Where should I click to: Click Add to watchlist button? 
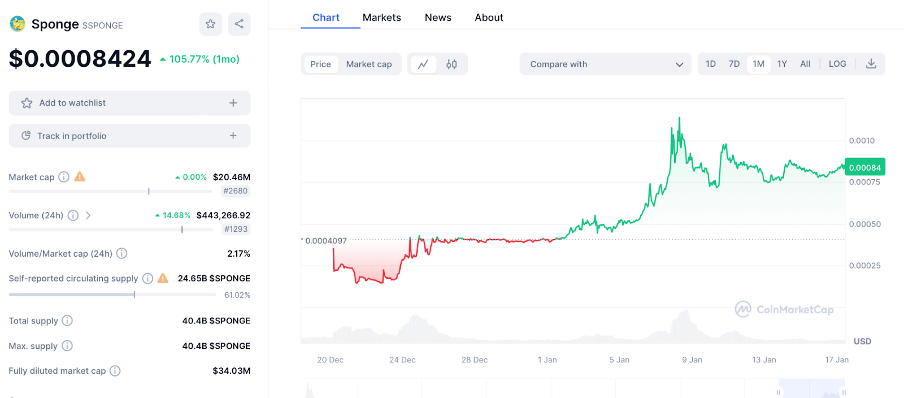pos(130,103)
